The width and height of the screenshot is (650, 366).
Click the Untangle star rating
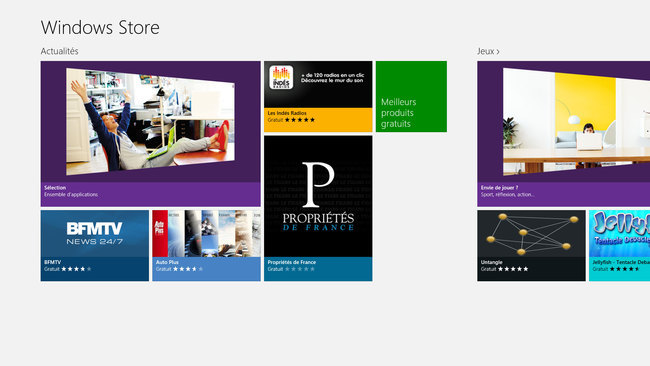tap(513, 269)
